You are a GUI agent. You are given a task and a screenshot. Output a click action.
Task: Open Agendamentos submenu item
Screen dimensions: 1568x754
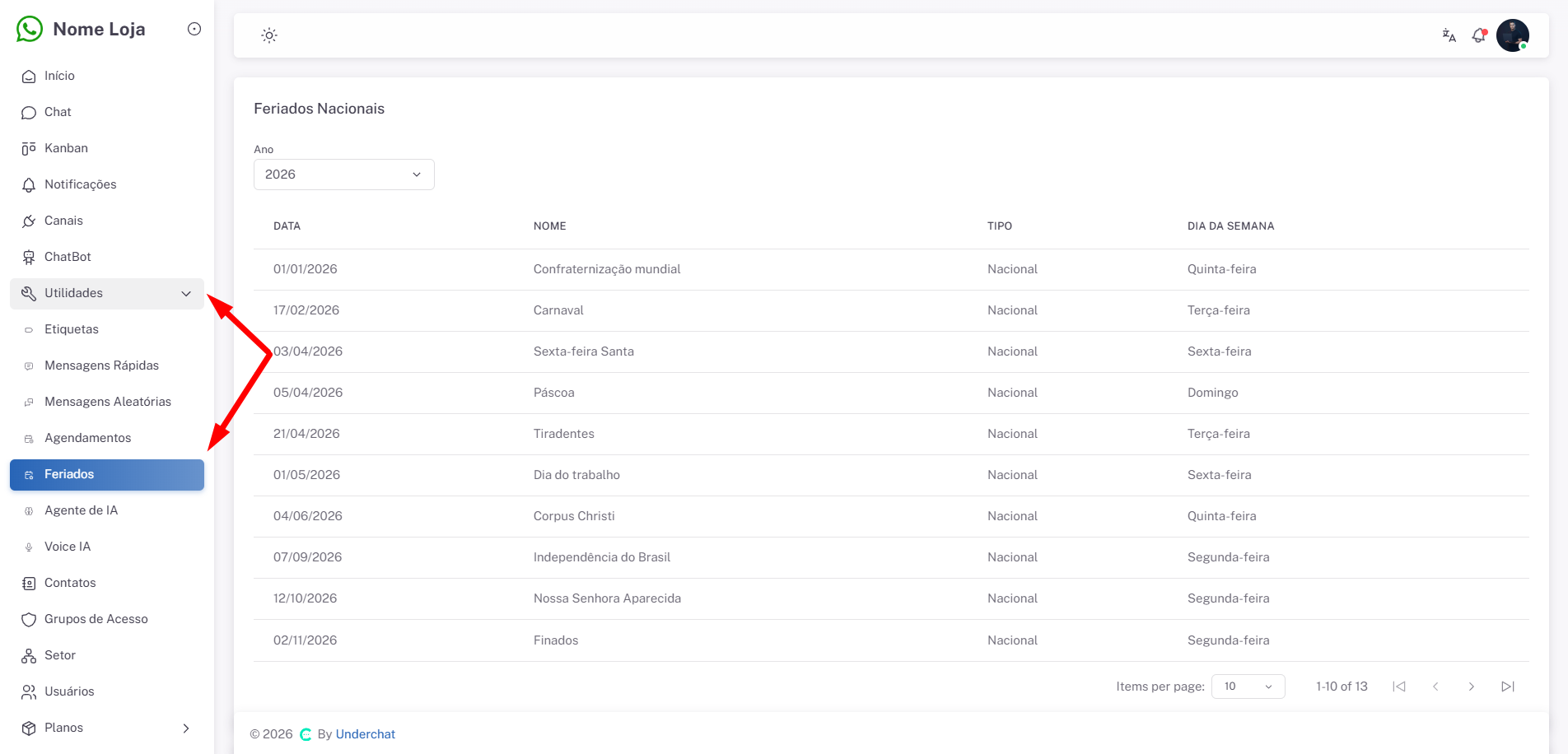pos(107,438)
